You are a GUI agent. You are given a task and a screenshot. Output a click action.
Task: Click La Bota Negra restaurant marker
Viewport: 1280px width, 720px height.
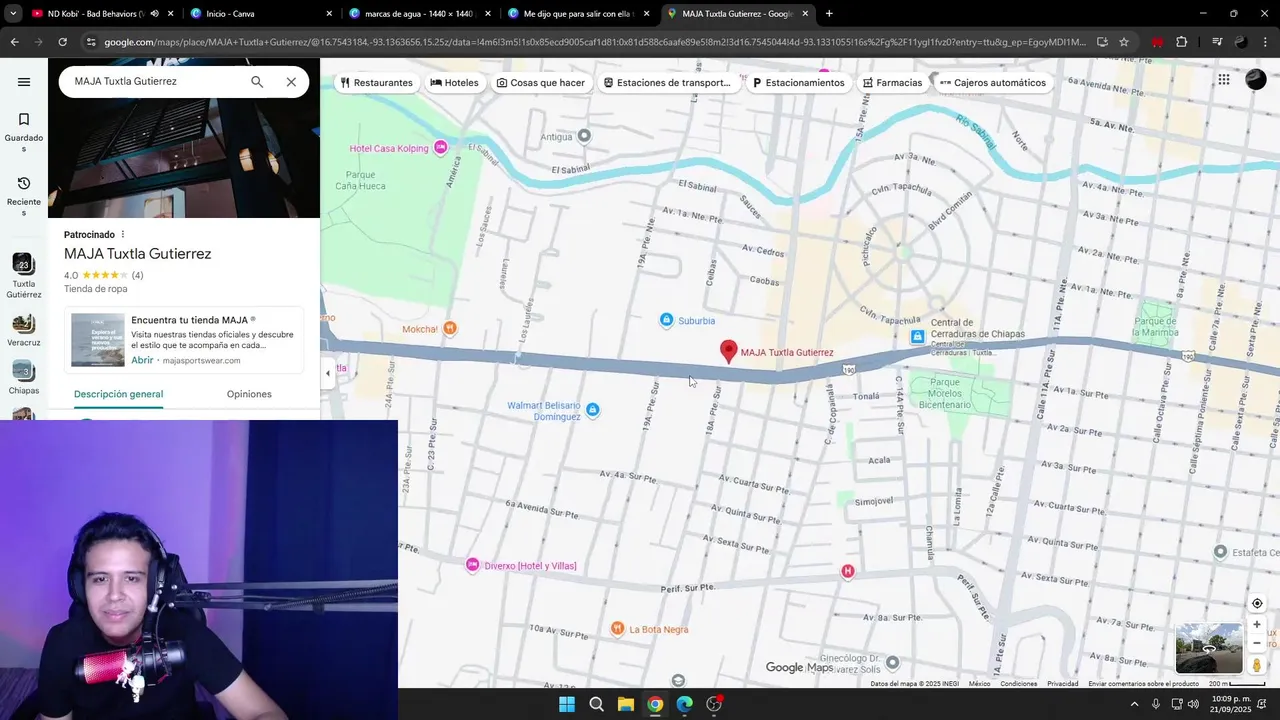[618, 629]
